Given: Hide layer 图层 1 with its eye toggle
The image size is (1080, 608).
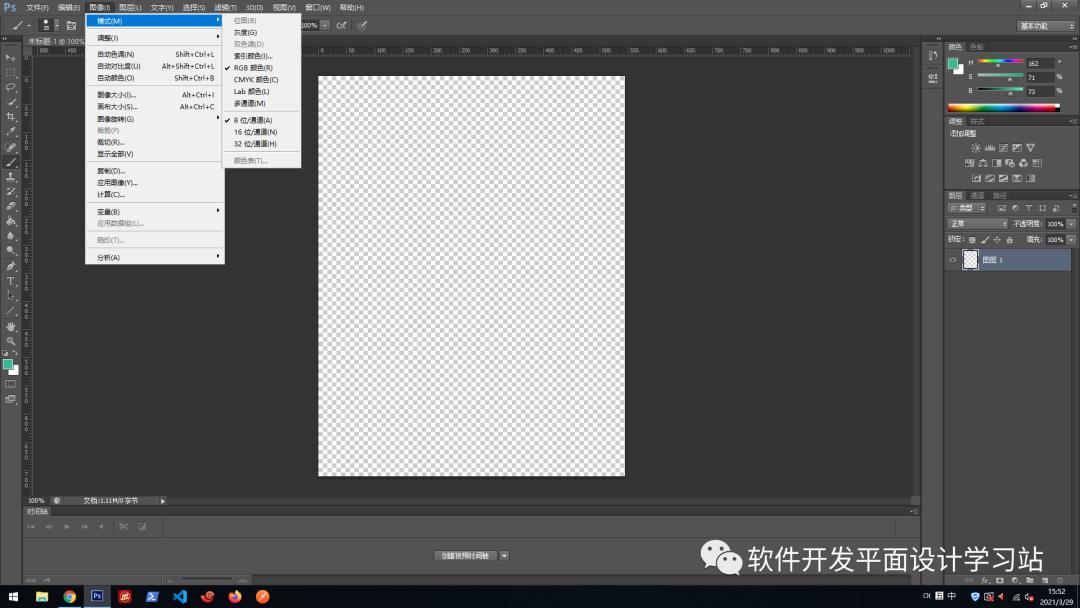Looking at the screenshot, I should [x=952, y=260].
